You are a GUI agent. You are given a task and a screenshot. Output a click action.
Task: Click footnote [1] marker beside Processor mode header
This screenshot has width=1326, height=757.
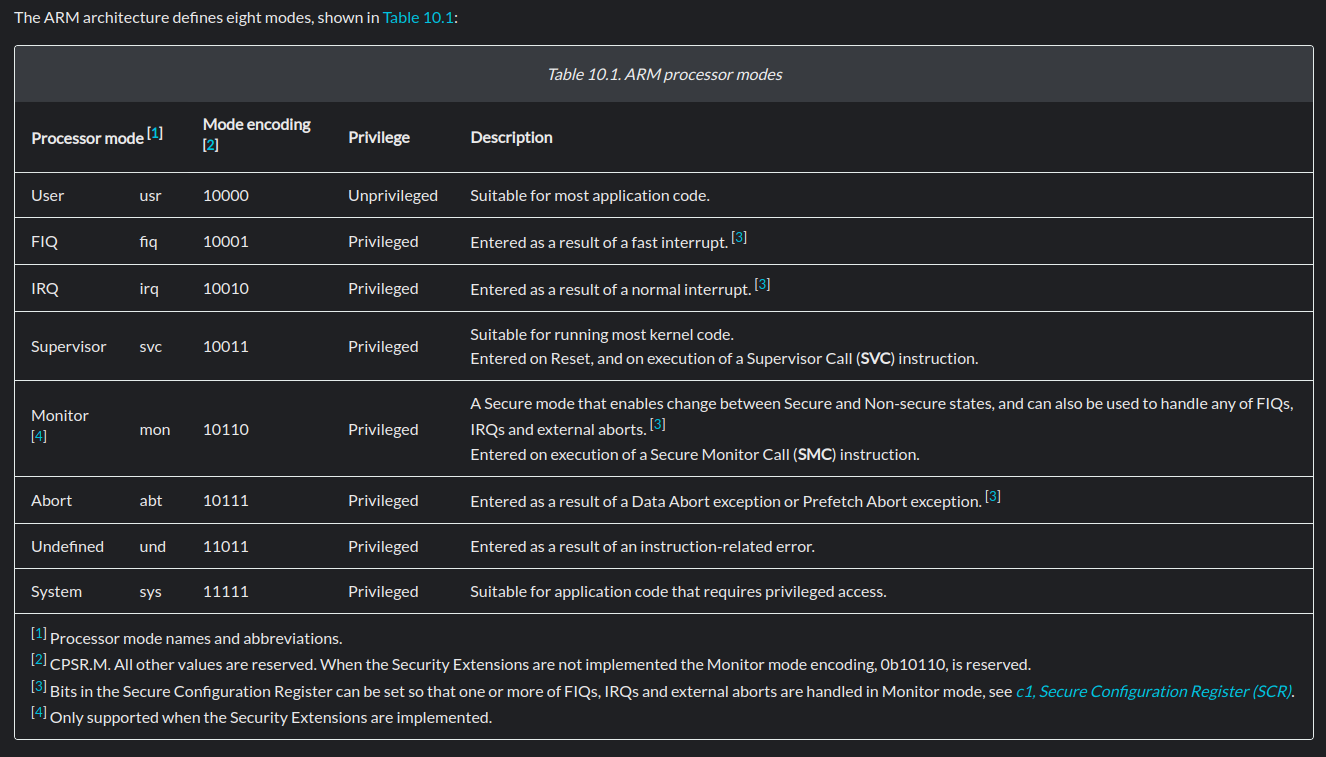[x=155, y=132]
